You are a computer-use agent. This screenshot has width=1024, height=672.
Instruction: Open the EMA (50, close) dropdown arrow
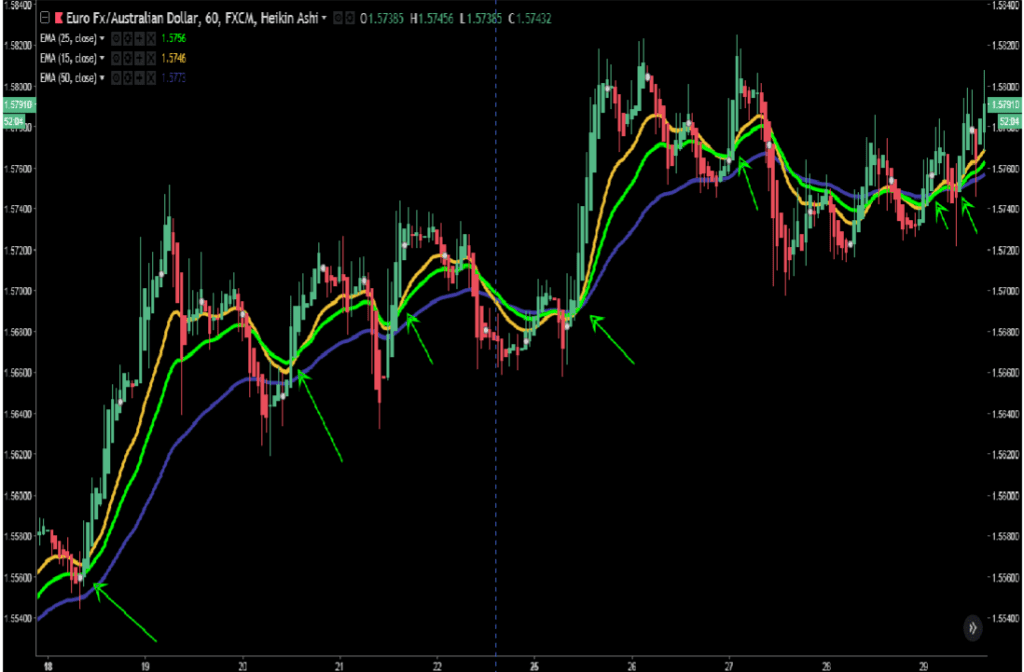(100, 77)
